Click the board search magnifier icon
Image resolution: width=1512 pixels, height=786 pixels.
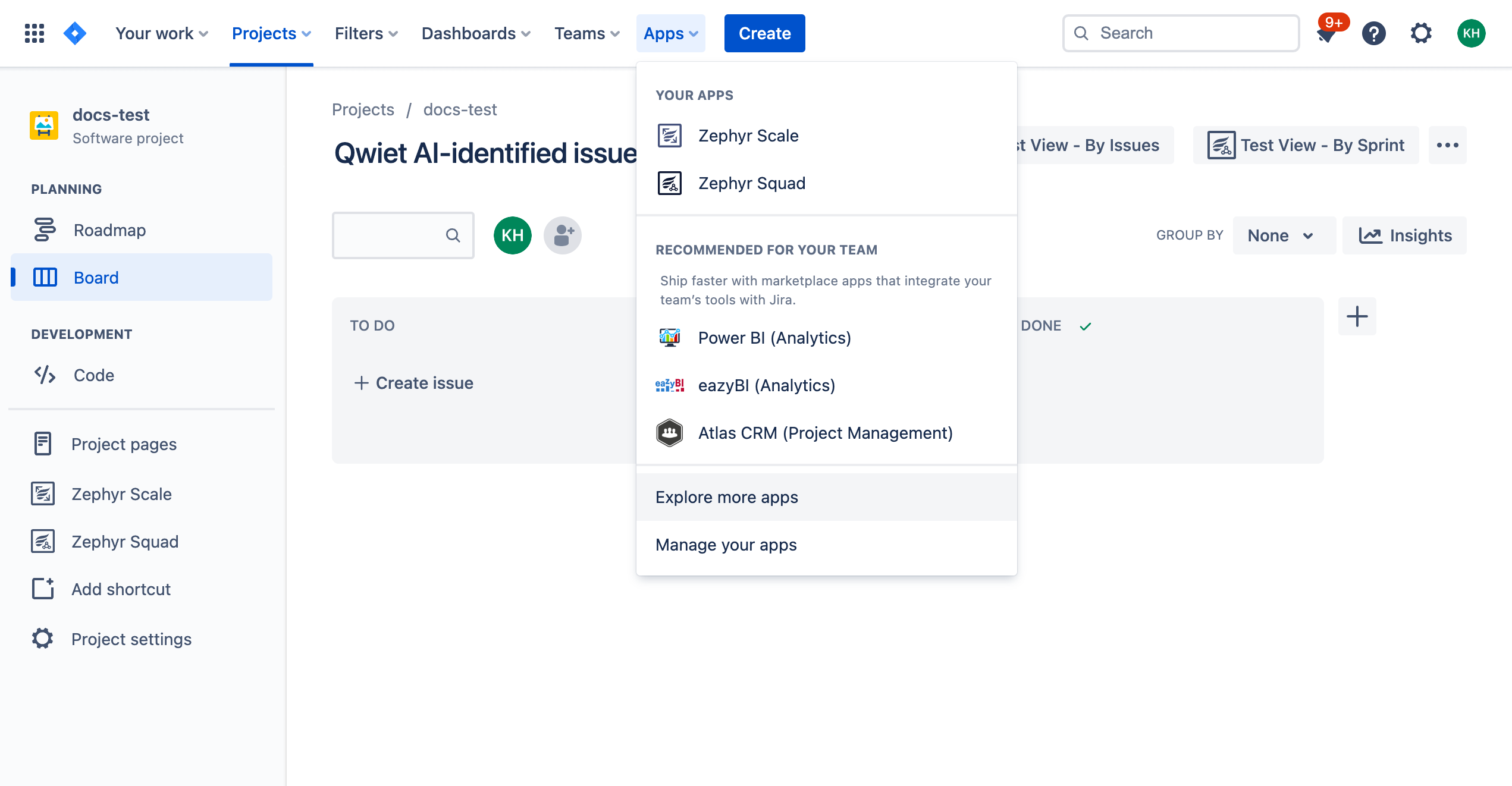453,235
